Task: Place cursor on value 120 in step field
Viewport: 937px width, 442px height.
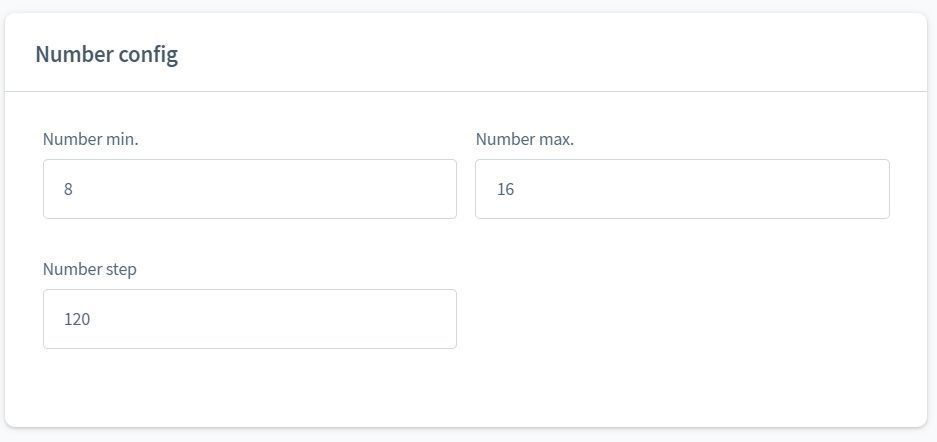Action: pyautogui.click(x=77, y=319)
